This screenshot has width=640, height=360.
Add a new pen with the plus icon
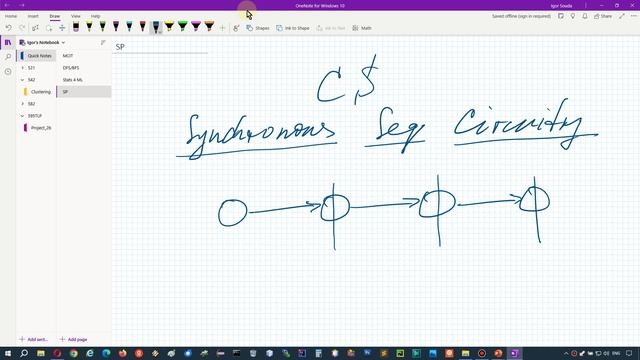coord(222,28)
